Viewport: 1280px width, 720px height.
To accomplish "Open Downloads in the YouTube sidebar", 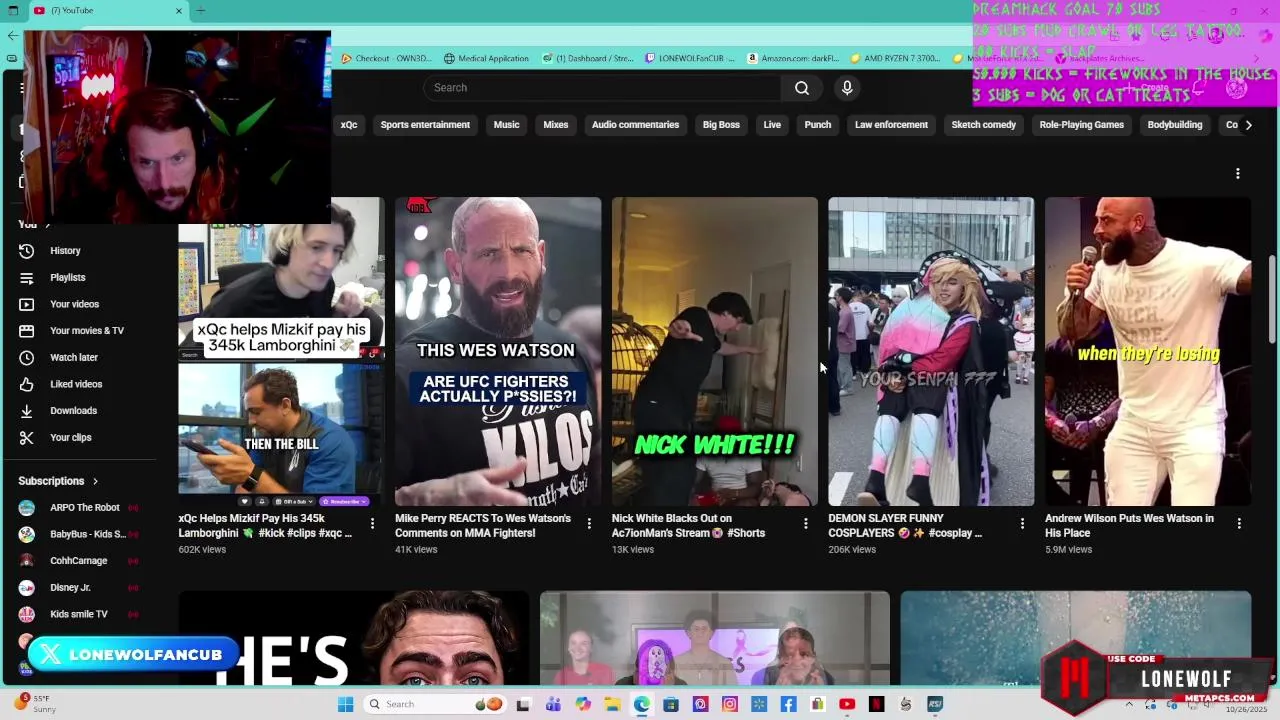I will tap(73, 411).
